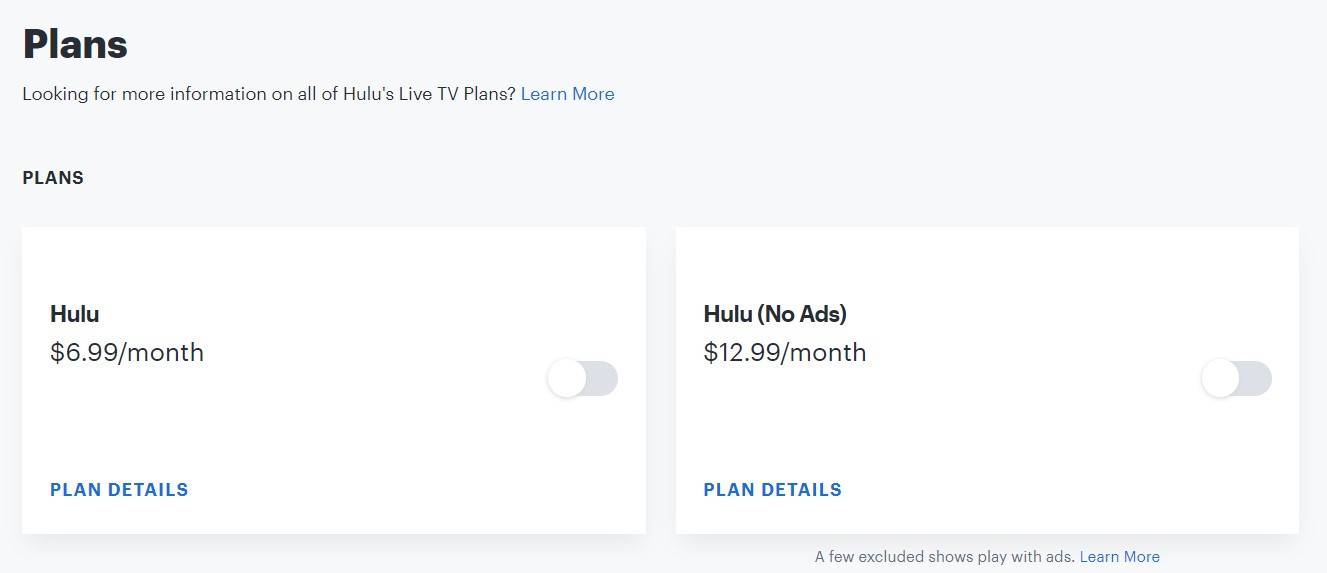Click the large "Plans" page heading
The width and height of the screenshot is (1327, 573).
coord(75,45)
